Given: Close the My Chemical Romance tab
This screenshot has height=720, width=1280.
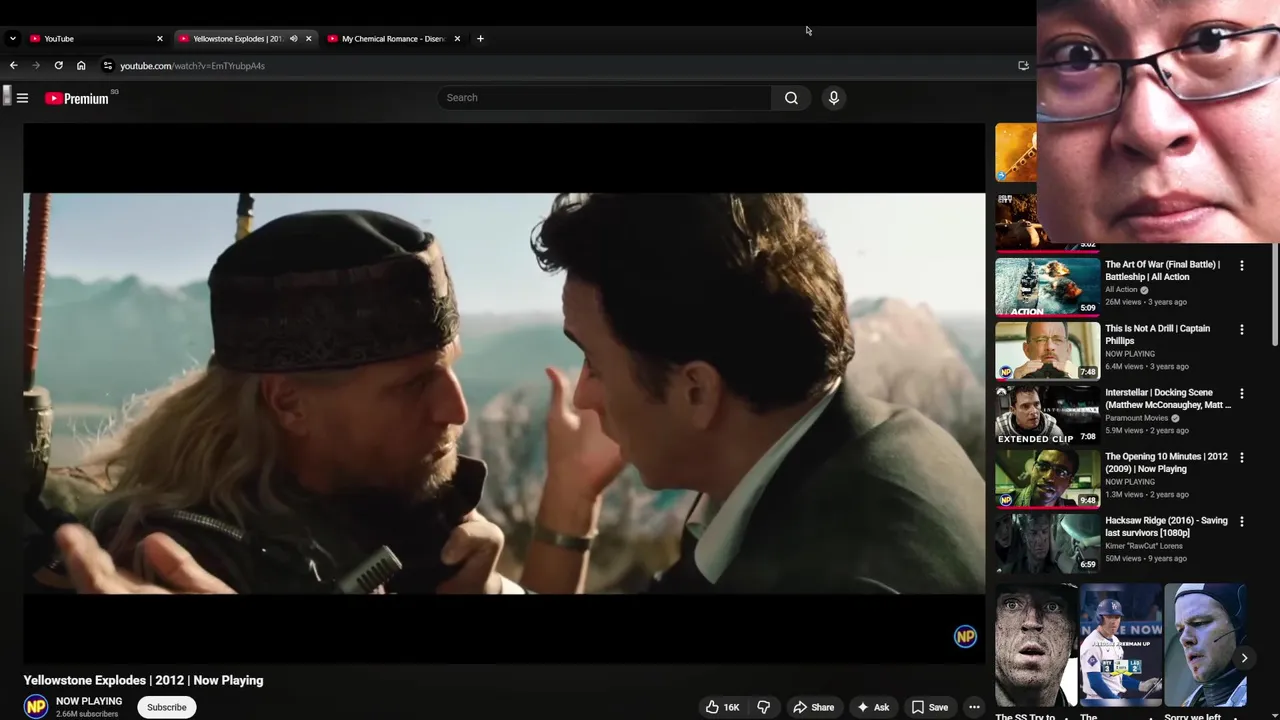Looking at the screenshot, I should click(457, 38).
